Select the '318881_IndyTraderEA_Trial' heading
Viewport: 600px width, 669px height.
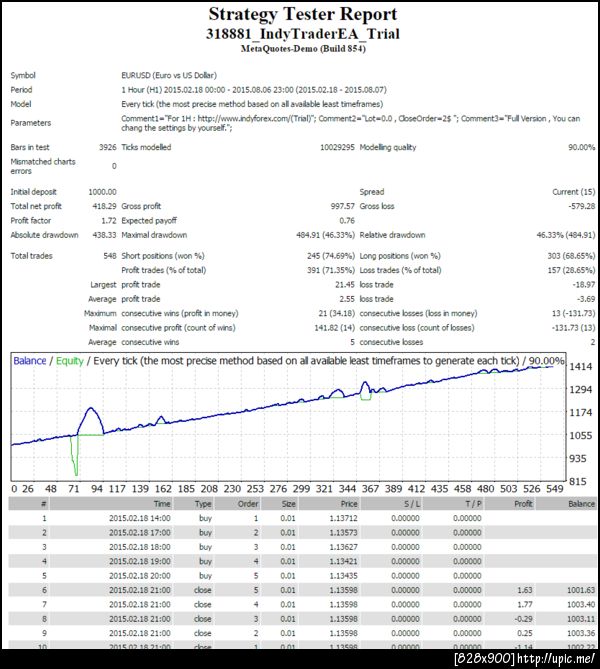303,34
